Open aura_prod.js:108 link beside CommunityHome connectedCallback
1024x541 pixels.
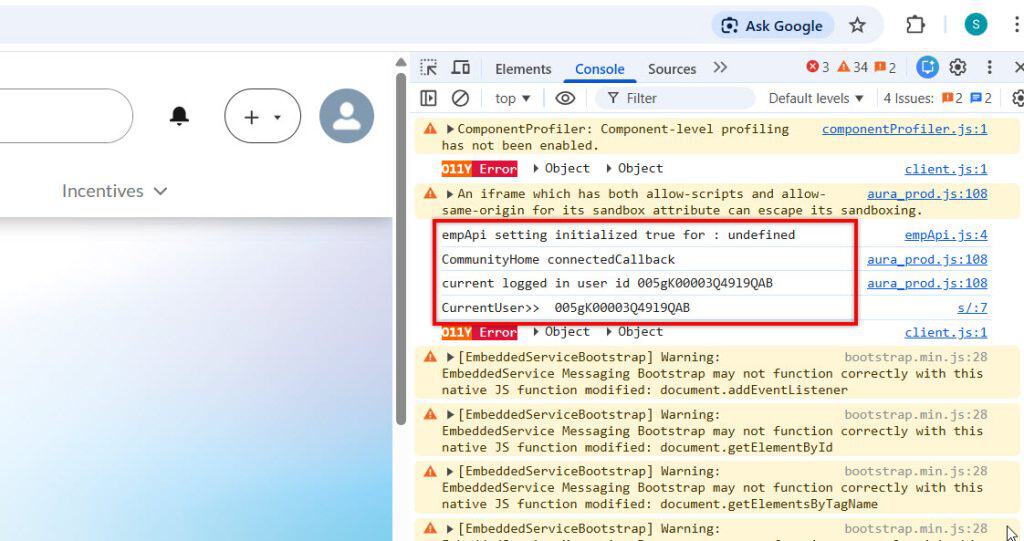click(x=927, y=259)
